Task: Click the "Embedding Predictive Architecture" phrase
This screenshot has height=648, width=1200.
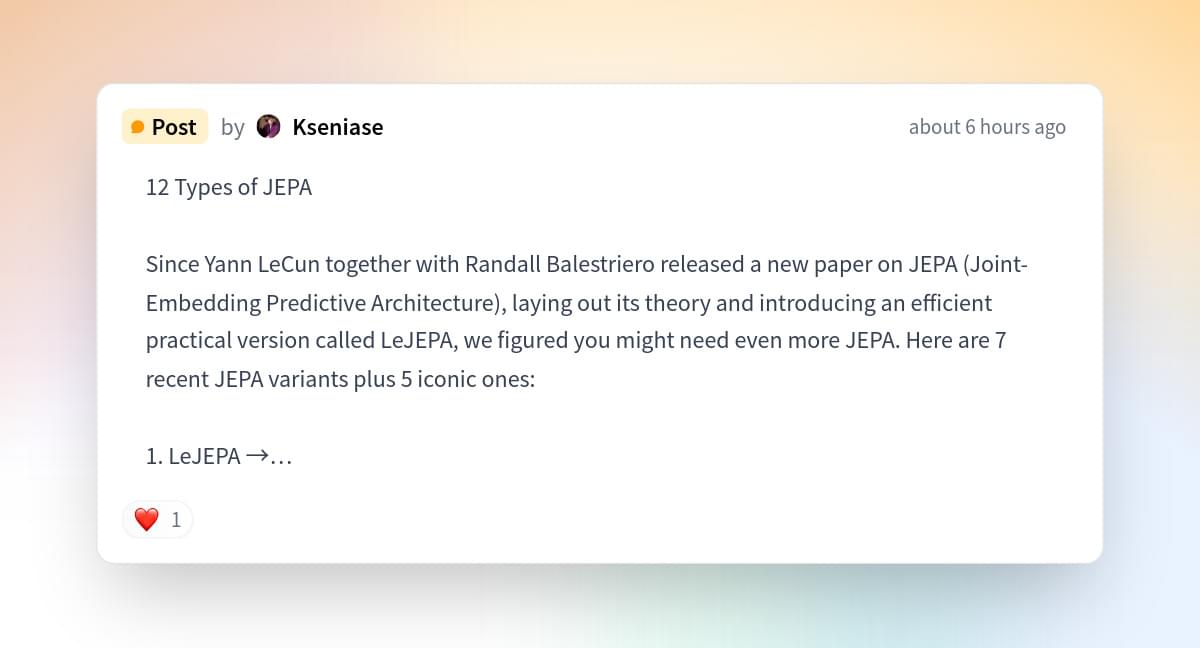Action: point(307,303)
